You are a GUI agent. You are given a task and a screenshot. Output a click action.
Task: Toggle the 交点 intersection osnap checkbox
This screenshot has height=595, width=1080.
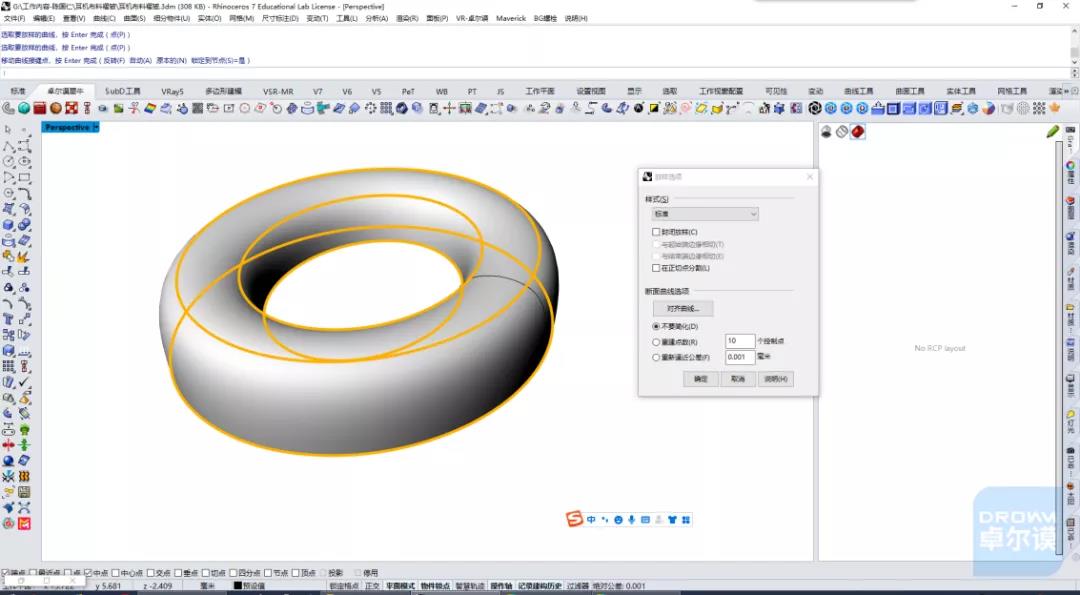pyautogui.click(x=151, y=573)
